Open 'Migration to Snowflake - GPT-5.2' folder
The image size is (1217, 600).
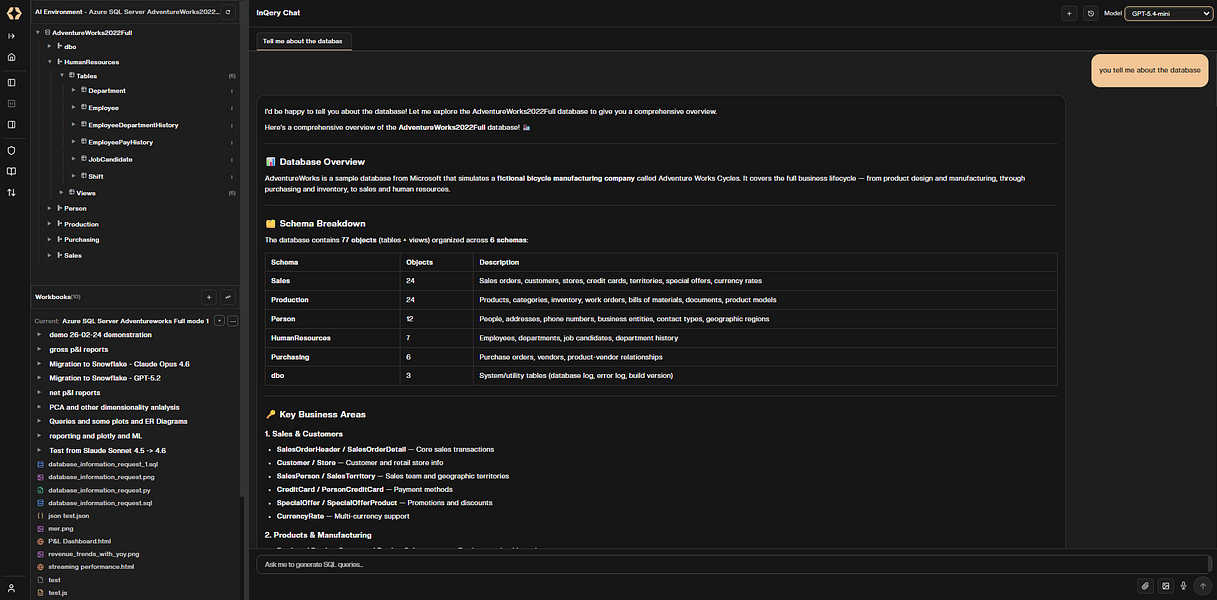105,378
